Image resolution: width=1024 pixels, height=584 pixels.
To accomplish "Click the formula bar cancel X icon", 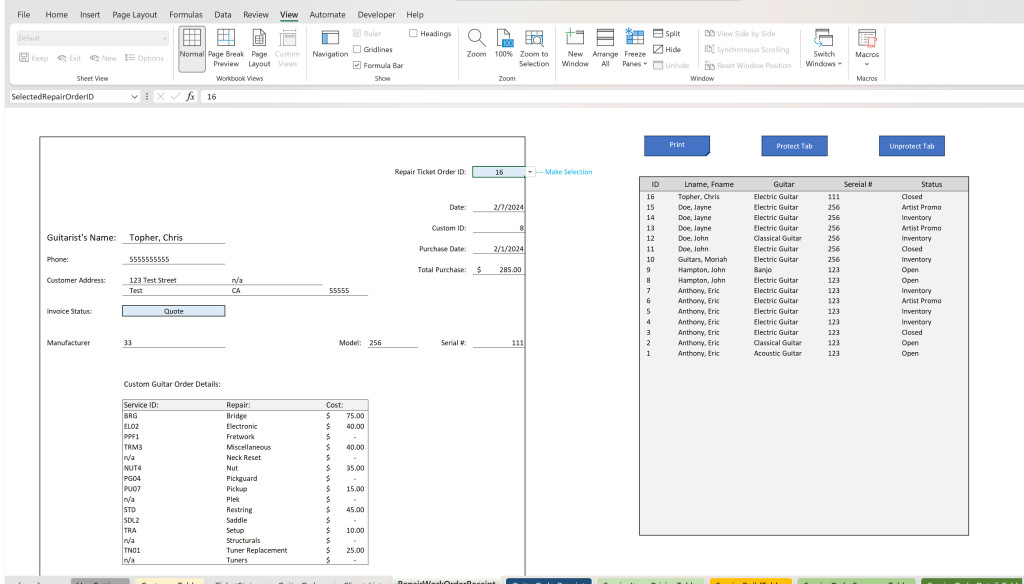I will click(160, 97).
